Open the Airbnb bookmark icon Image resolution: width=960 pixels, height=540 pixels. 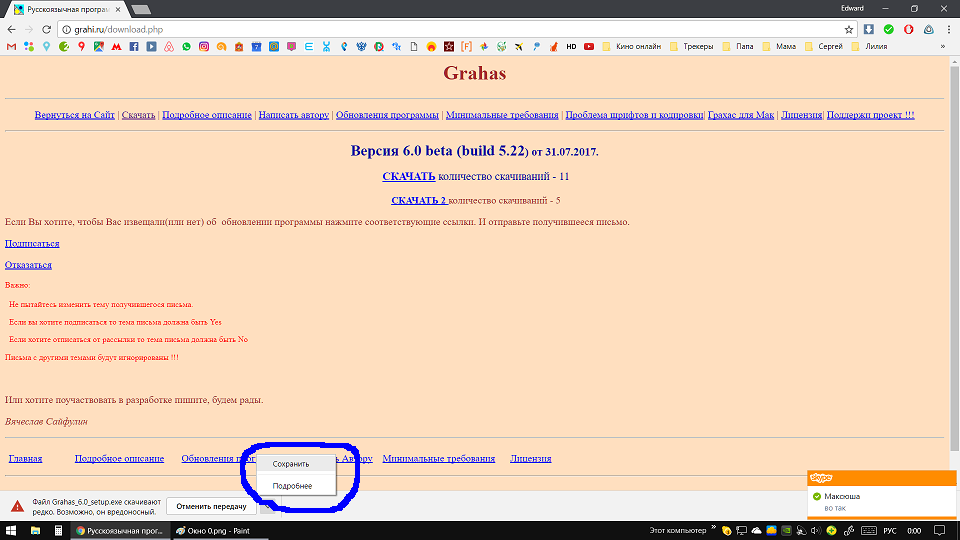coord(169,47)
